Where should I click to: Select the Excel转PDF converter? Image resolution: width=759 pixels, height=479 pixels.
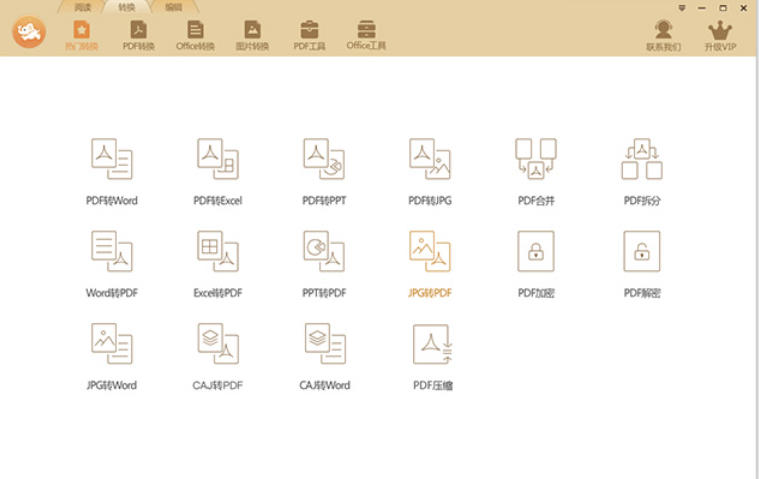tap(218, 252)
